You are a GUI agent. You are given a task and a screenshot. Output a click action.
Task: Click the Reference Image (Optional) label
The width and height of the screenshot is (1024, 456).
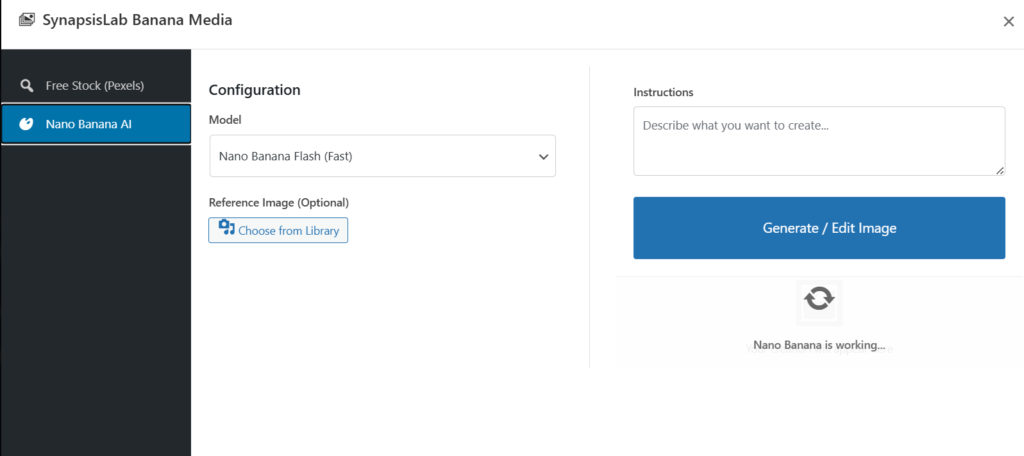278,202
